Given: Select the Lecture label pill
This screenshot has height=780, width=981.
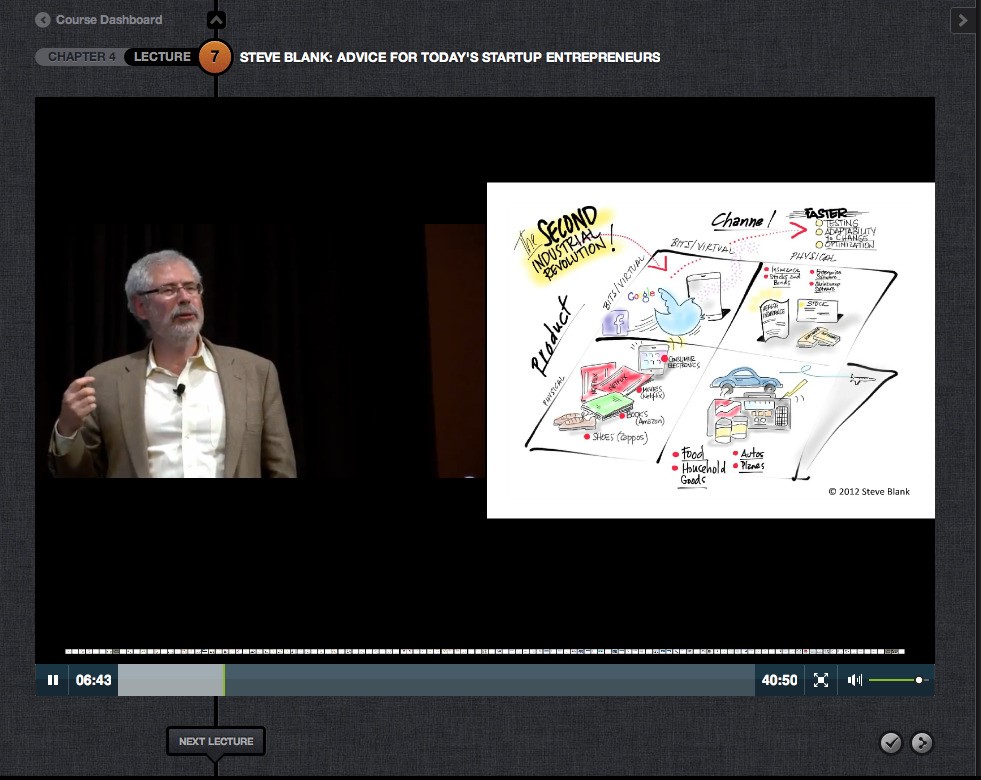Looking at the screenshot, I should point(161,57).
